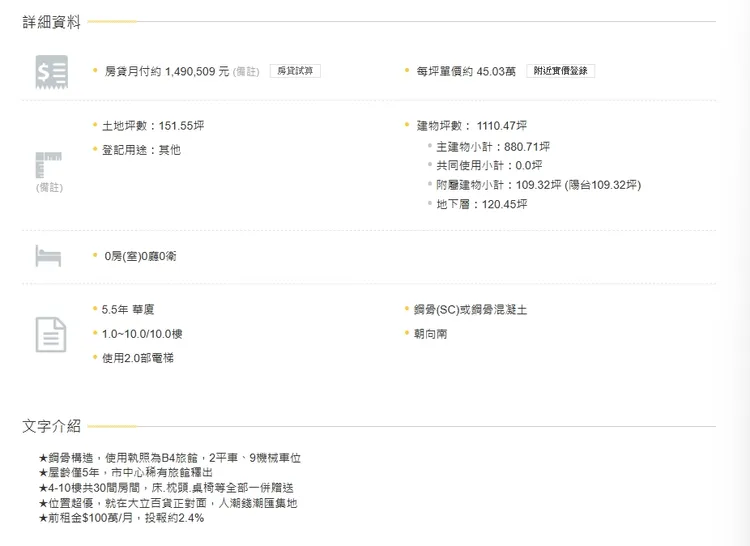
Task: Click the bed room-layout icon
Action: pyautogui.click(x=49, y=255)
